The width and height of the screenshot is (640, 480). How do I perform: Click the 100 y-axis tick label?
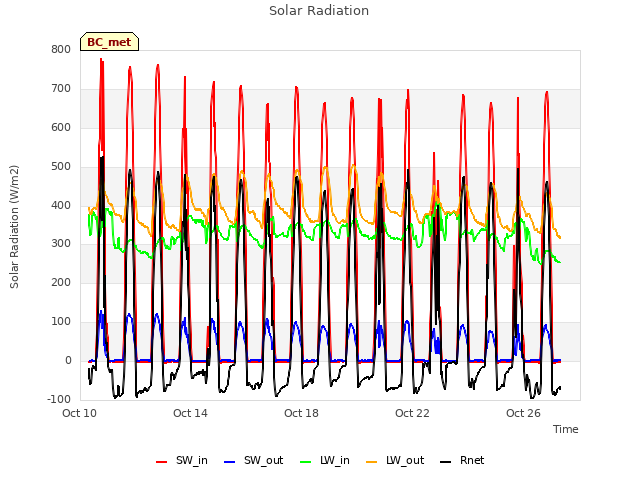61,322
